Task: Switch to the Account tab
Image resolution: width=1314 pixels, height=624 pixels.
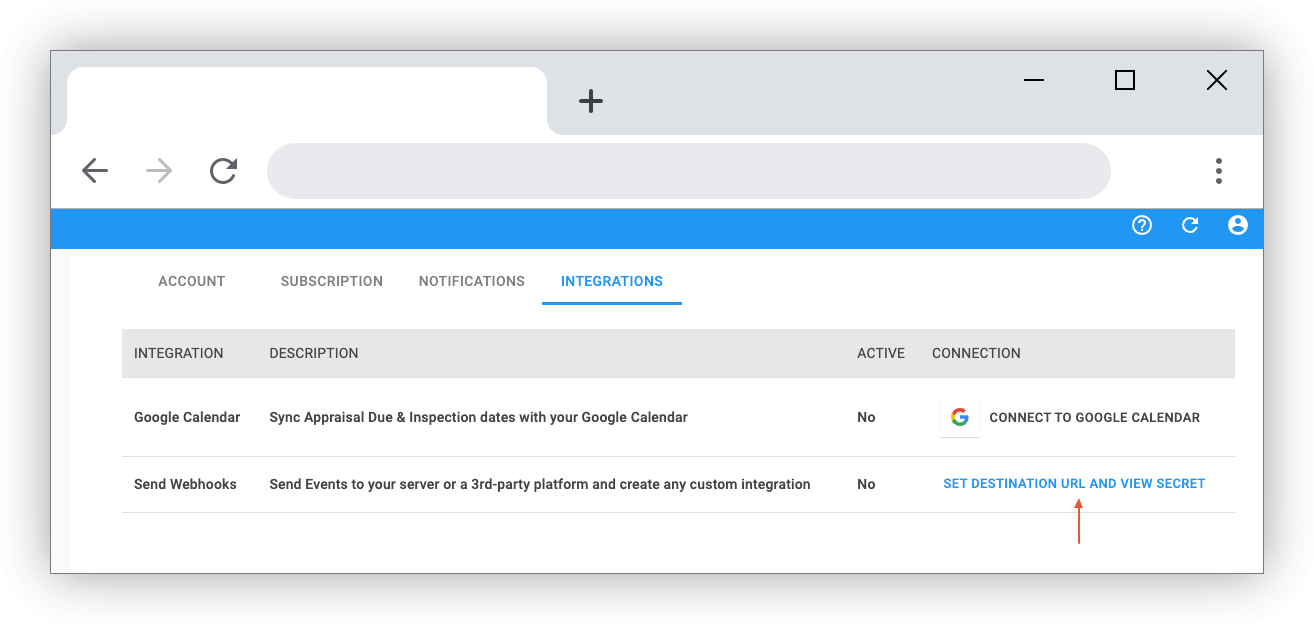Action: [x=192, y=281]
